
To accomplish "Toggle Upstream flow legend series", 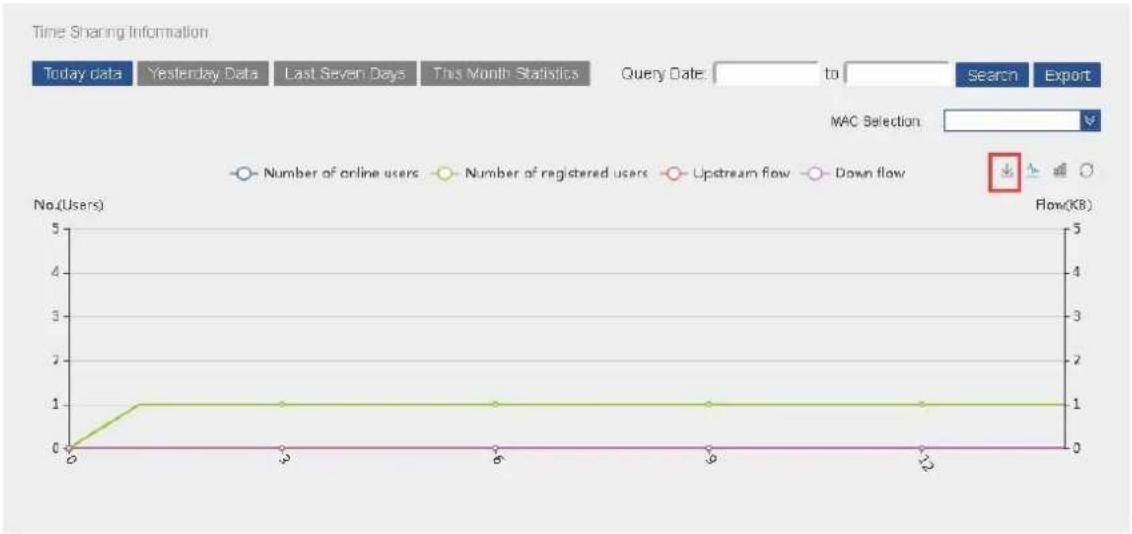I will 725,173.
